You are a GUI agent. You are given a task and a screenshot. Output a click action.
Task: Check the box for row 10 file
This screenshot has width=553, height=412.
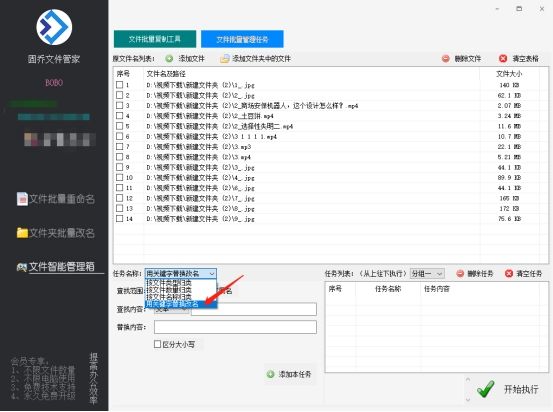point(120,177)
